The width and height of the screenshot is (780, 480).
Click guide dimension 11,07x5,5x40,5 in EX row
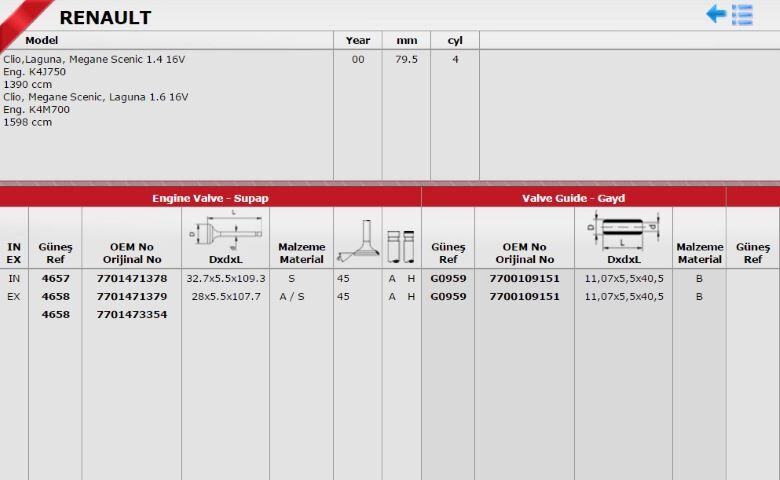624,296
